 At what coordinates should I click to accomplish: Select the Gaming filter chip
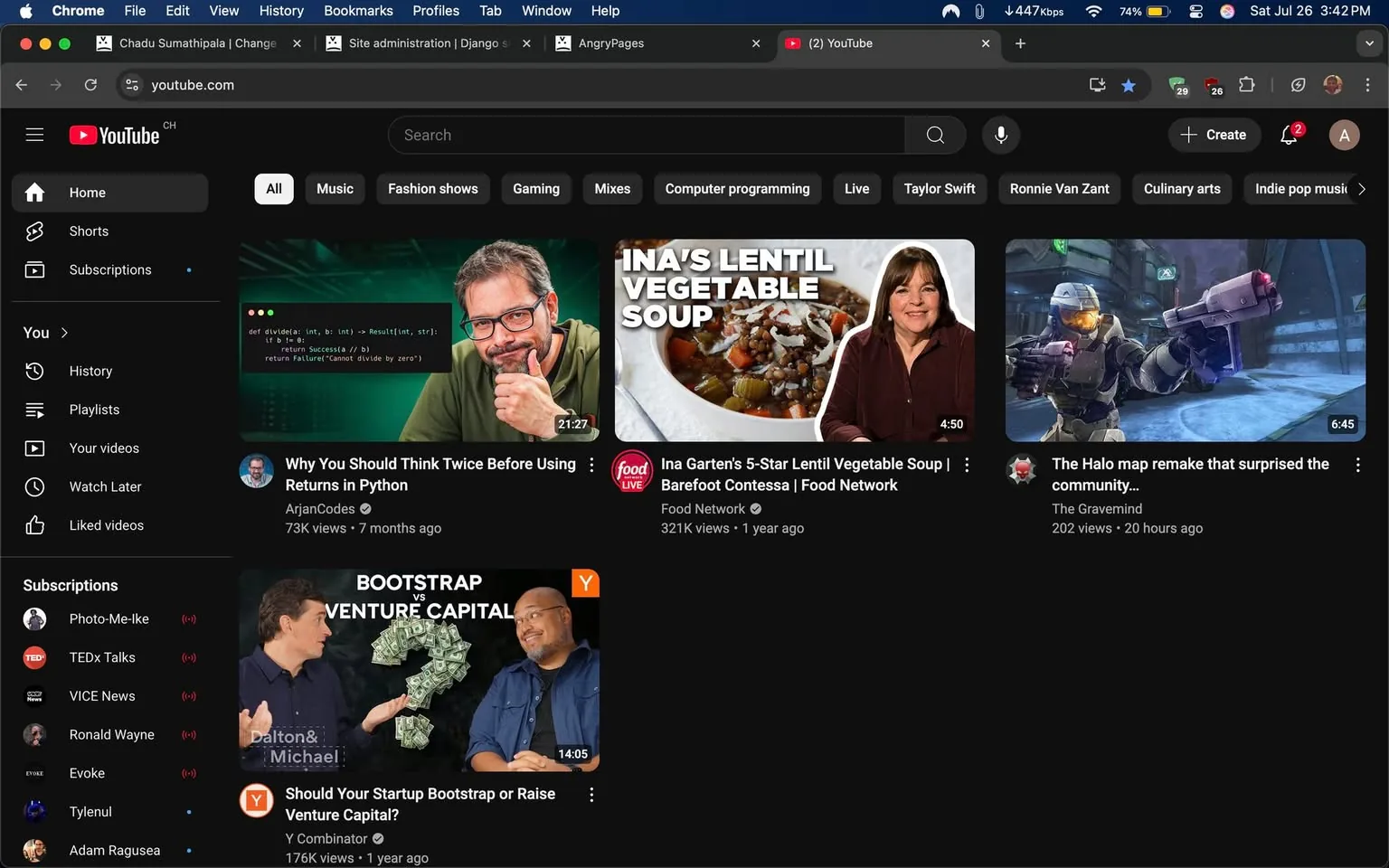(535, 188)
